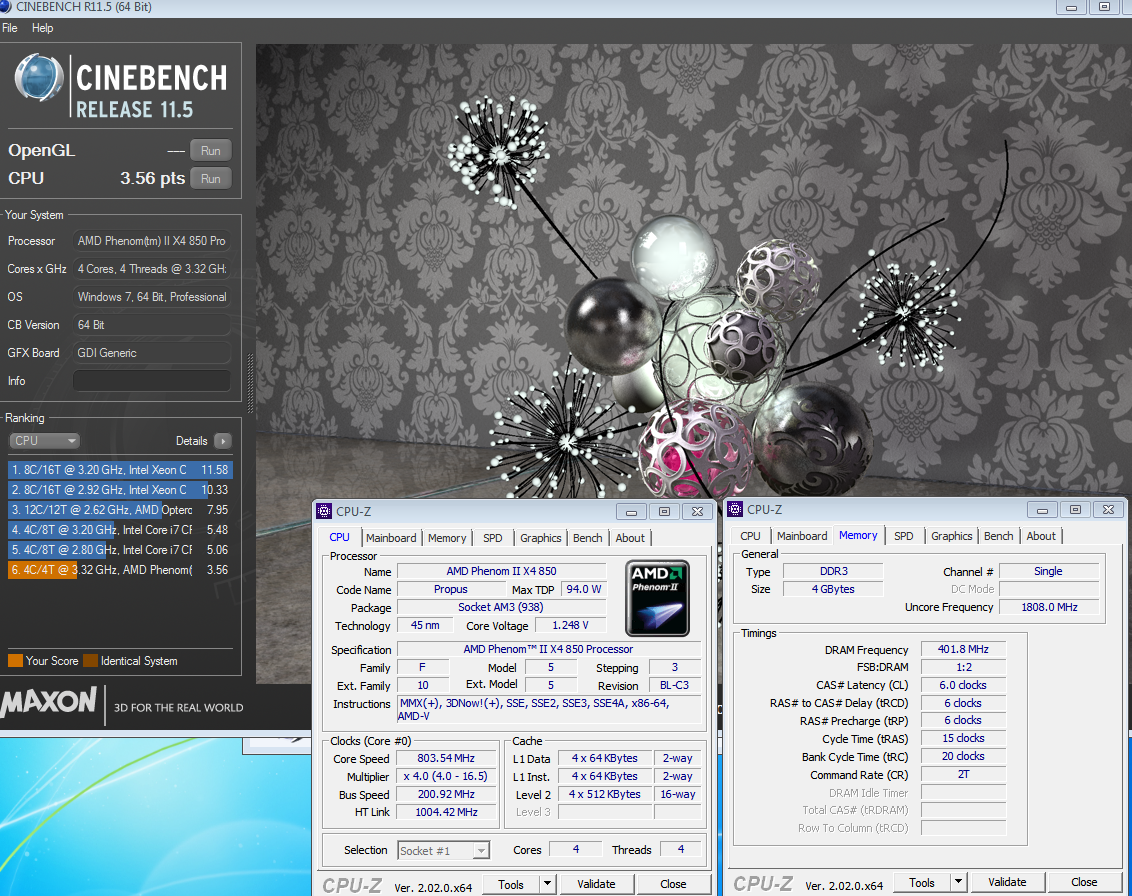Click the Processor field AMD Phenom II X4 850
Viewport: 1132px width, 896px height.
tap(152, 241)
